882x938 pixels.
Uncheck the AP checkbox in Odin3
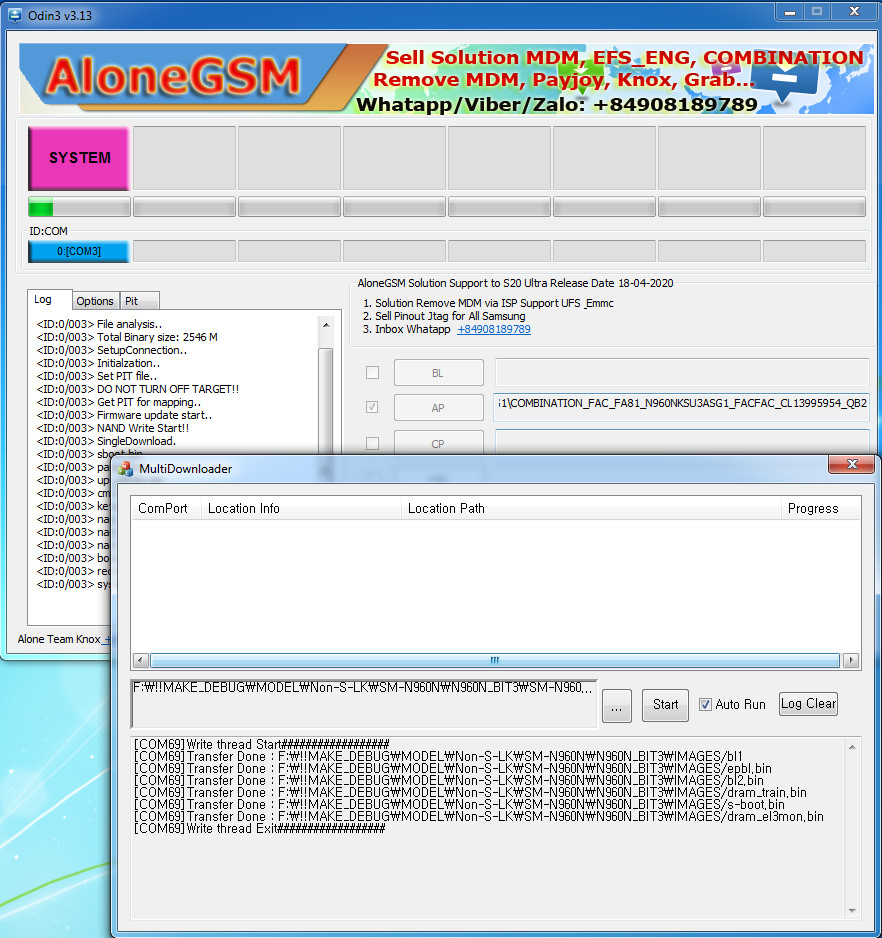coord(372,407)
